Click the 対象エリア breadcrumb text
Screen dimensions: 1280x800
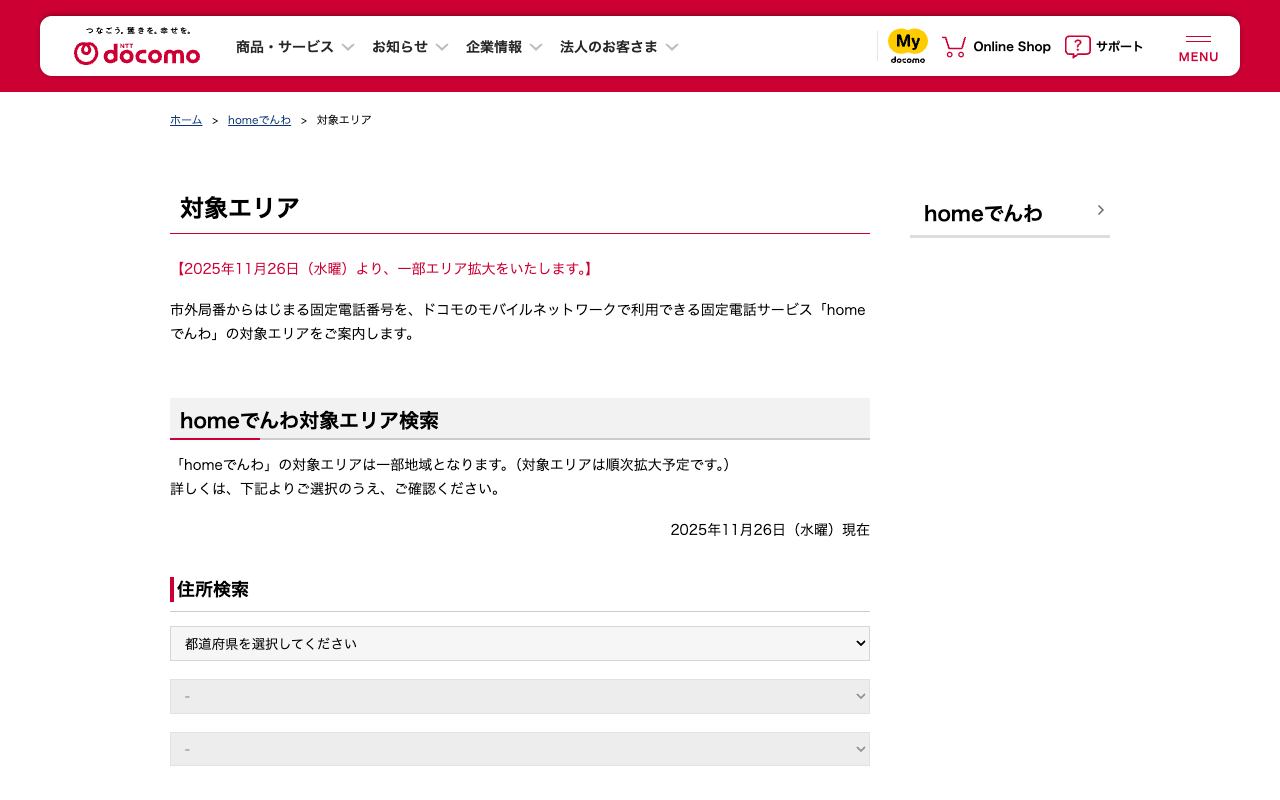(344, 120)
